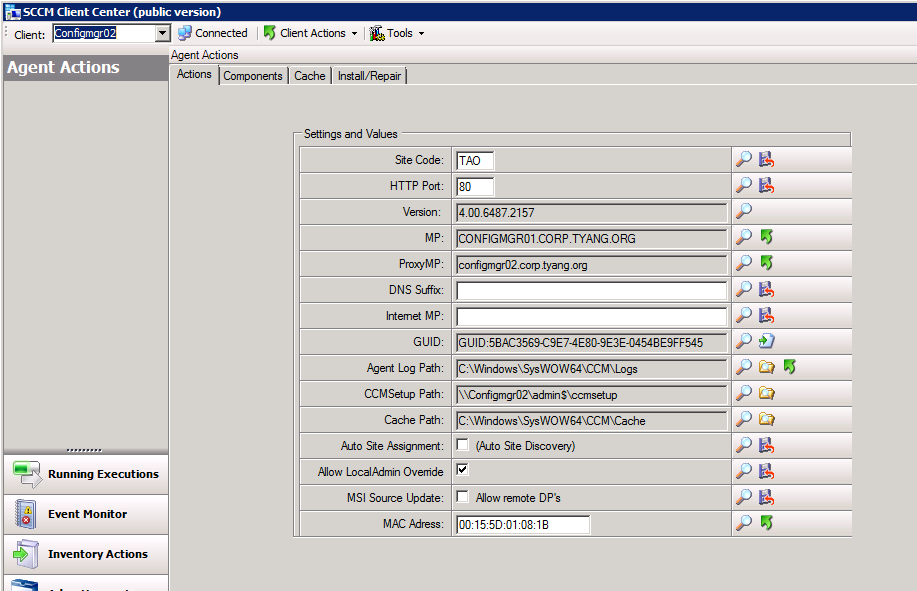Open the Agent Log Path folder icon

(766, 367)
